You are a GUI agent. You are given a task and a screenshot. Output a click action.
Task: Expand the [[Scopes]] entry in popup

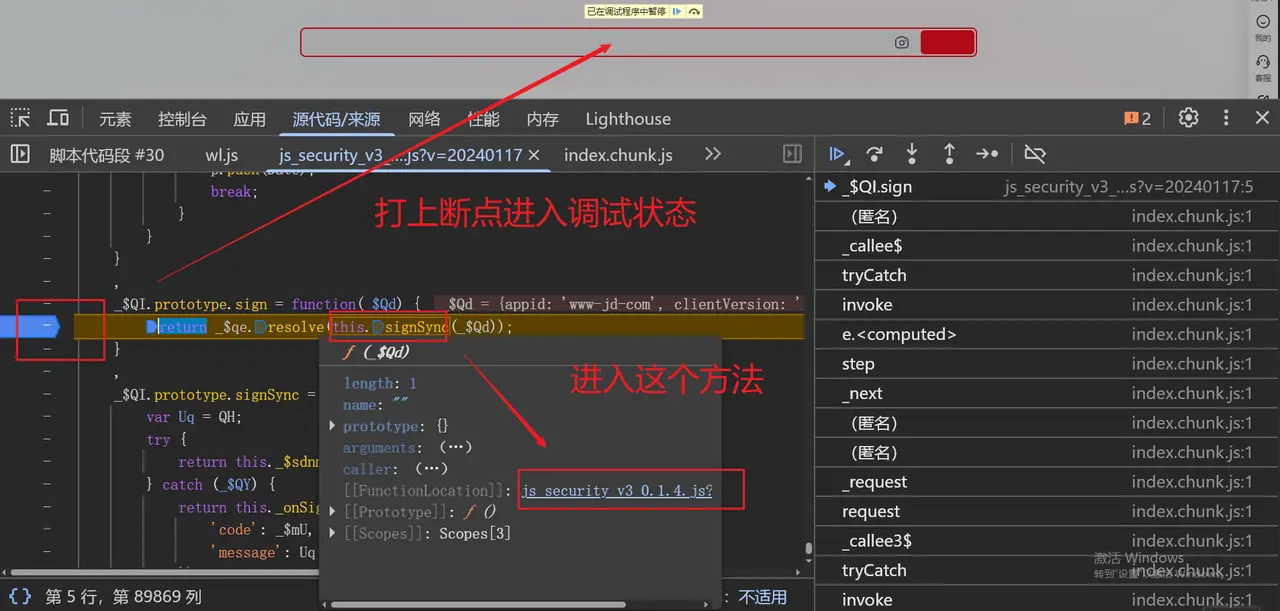point(333,533)
